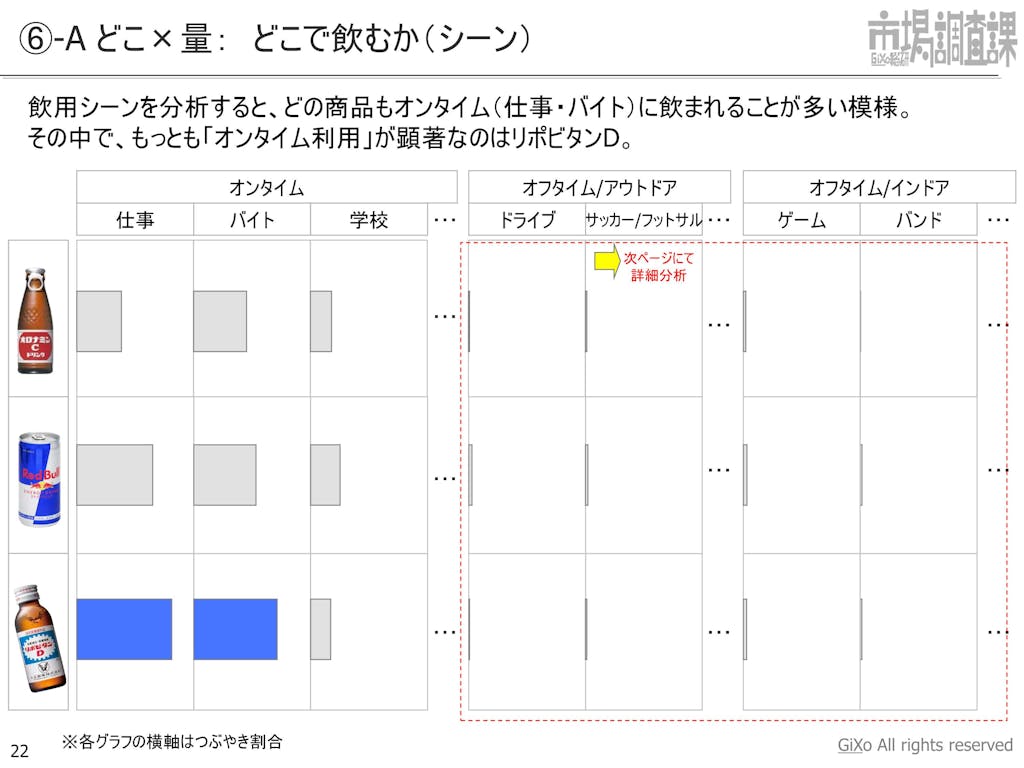Click the blue バイト bar for Lipovitan D
The height and width of the screenshot is (768, 1024).
click(234, 630)
